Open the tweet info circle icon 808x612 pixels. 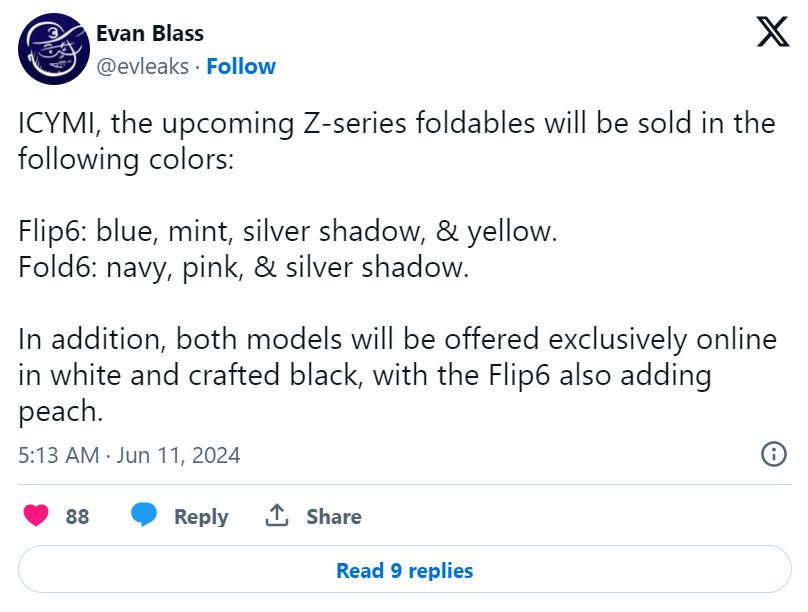tap(773, 454)
